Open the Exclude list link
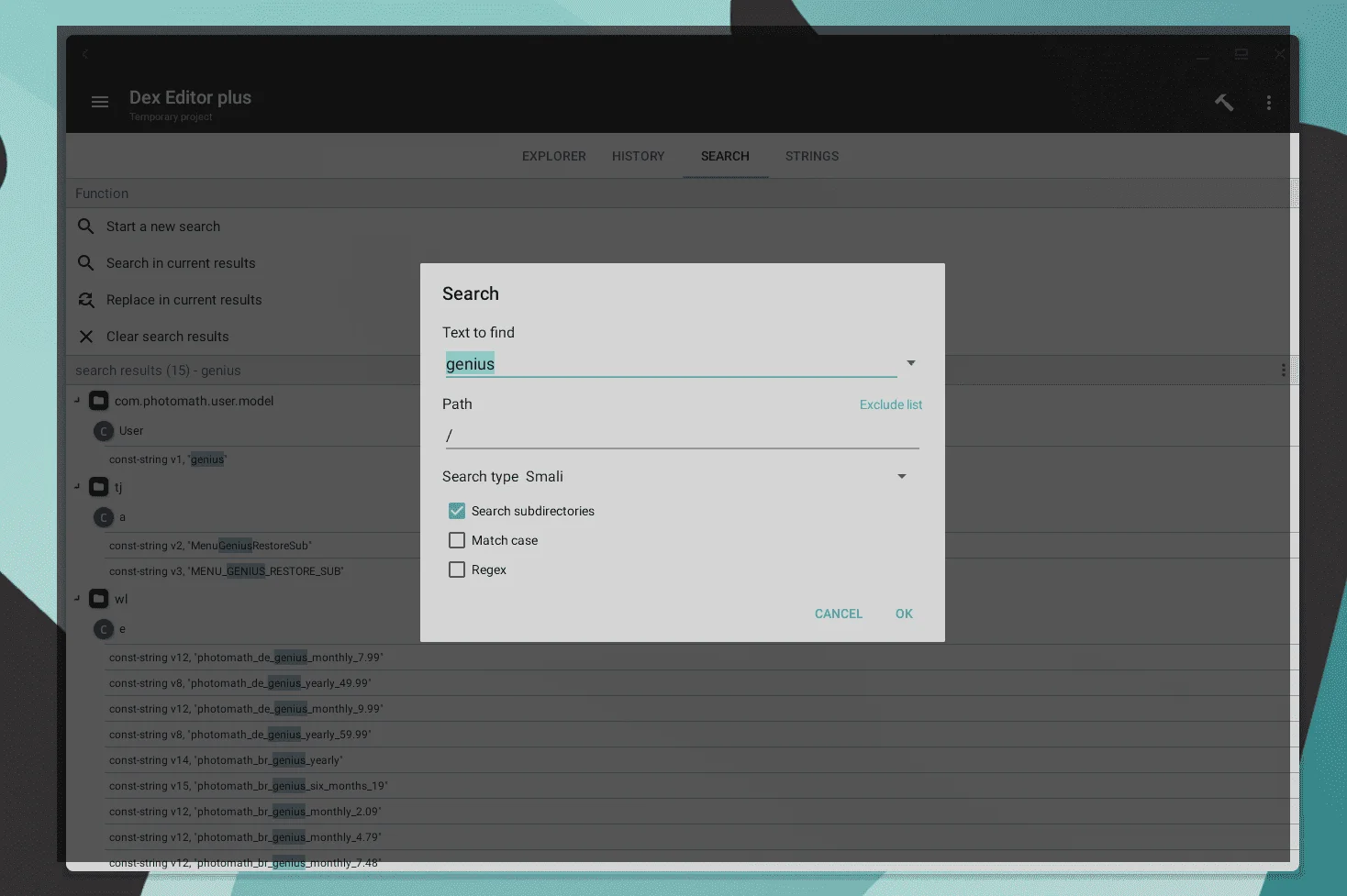1347x896 pixels. pos(891,404)
